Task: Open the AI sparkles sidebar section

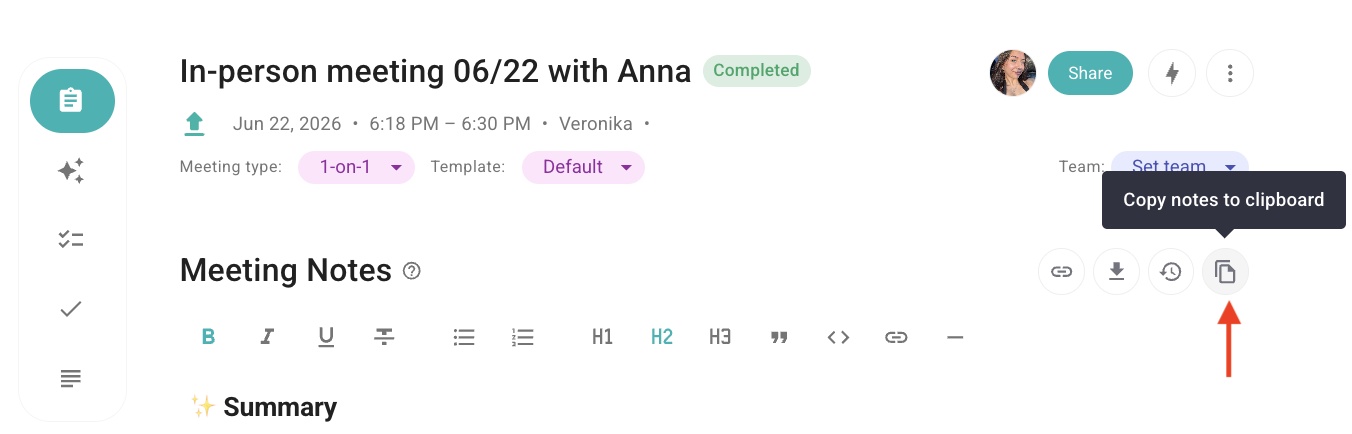Action: coord(71,171)
